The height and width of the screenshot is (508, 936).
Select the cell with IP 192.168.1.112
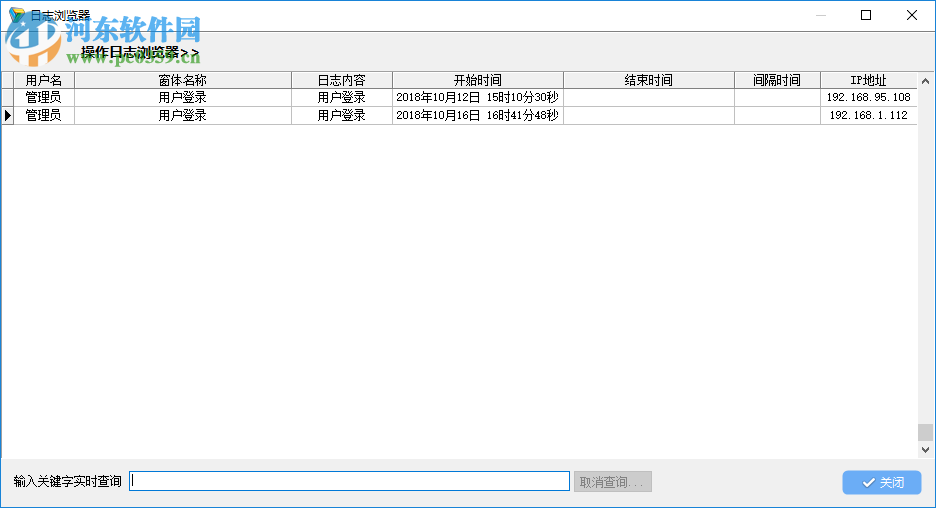(x=869, y=115)
